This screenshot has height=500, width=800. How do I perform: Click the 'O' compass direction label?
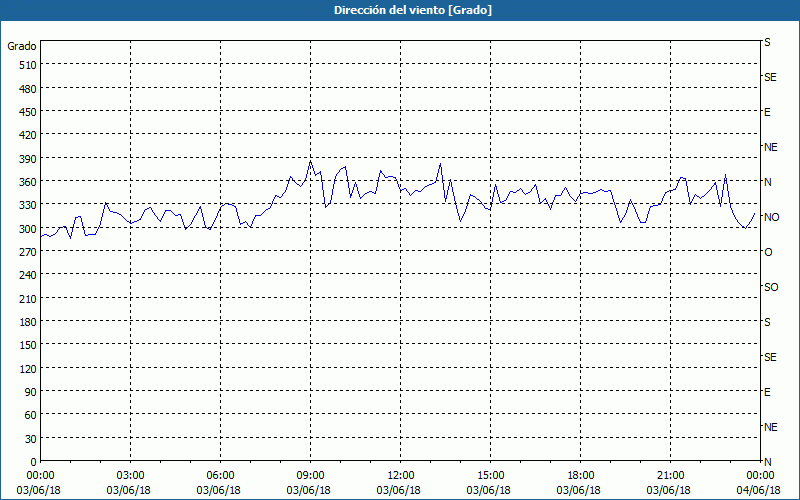click(768, 252)
